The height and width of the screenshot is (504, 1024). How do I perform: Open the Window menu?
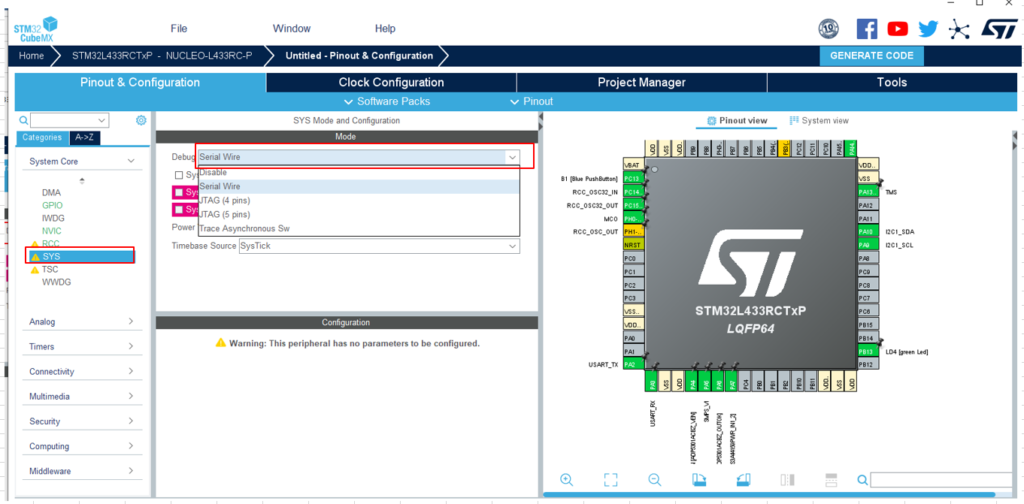[x=291, y=29]
